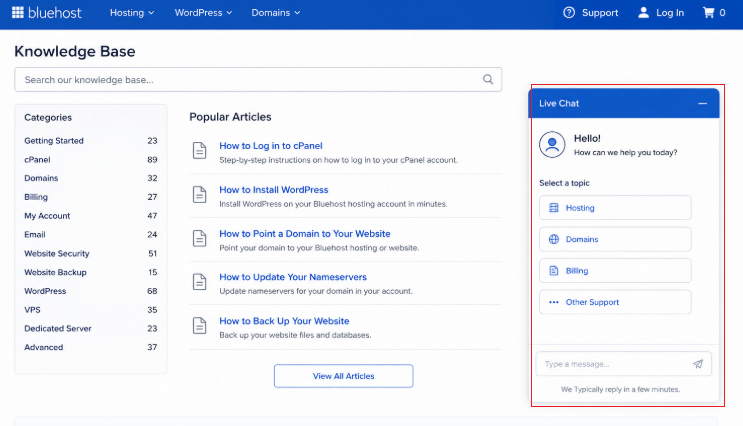Click the send message paper plane icon
Viewport: 743px width, 426px height.
tap(698, 364)
